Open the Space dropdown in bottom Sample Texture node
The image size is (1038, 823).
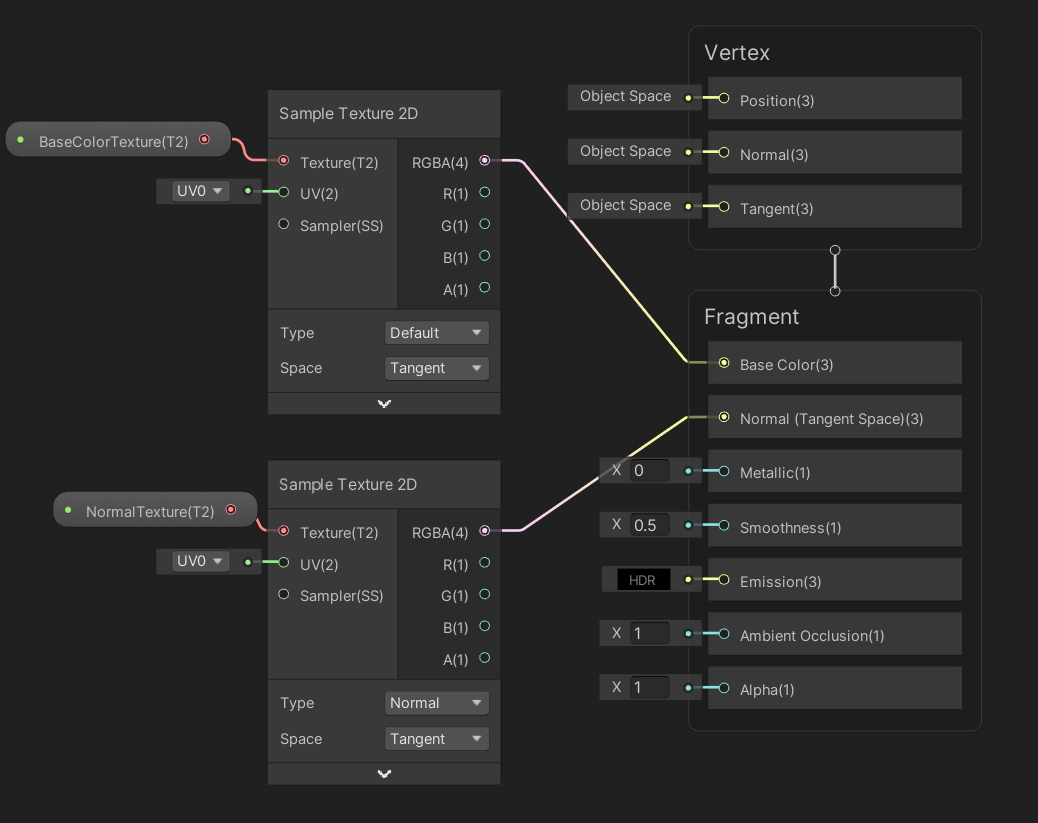(436, 738)
